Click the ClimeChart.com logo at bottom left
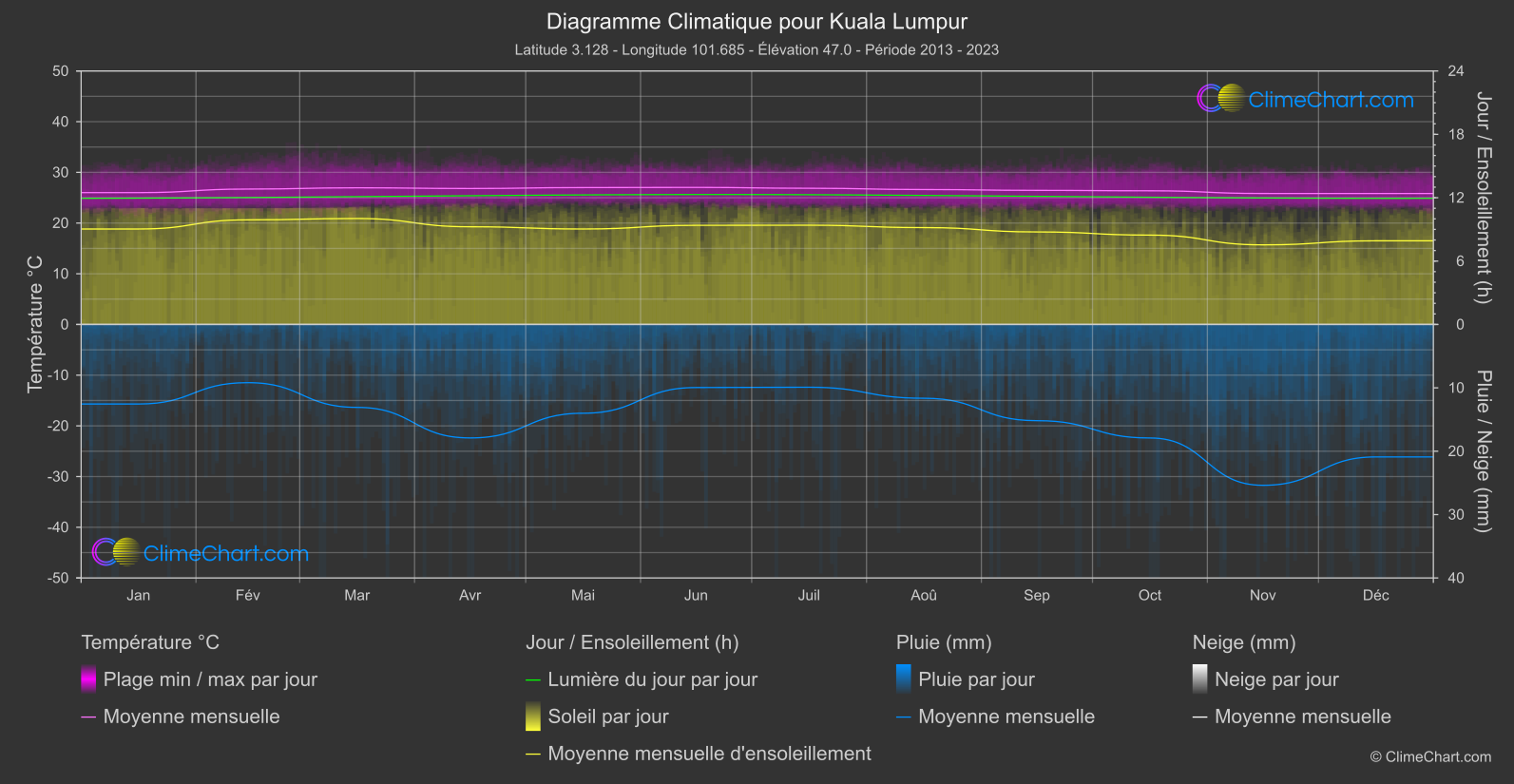 point(201,552)
